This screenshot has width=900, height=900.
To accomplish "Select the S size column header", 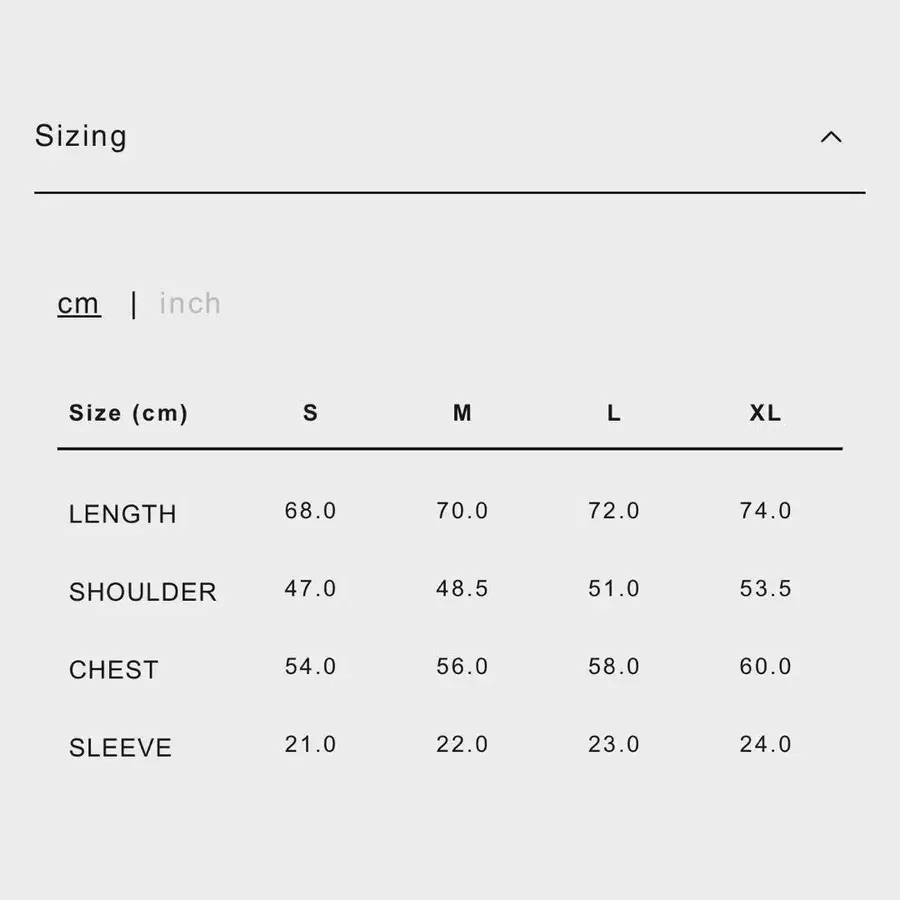I will tap(310, 413).
